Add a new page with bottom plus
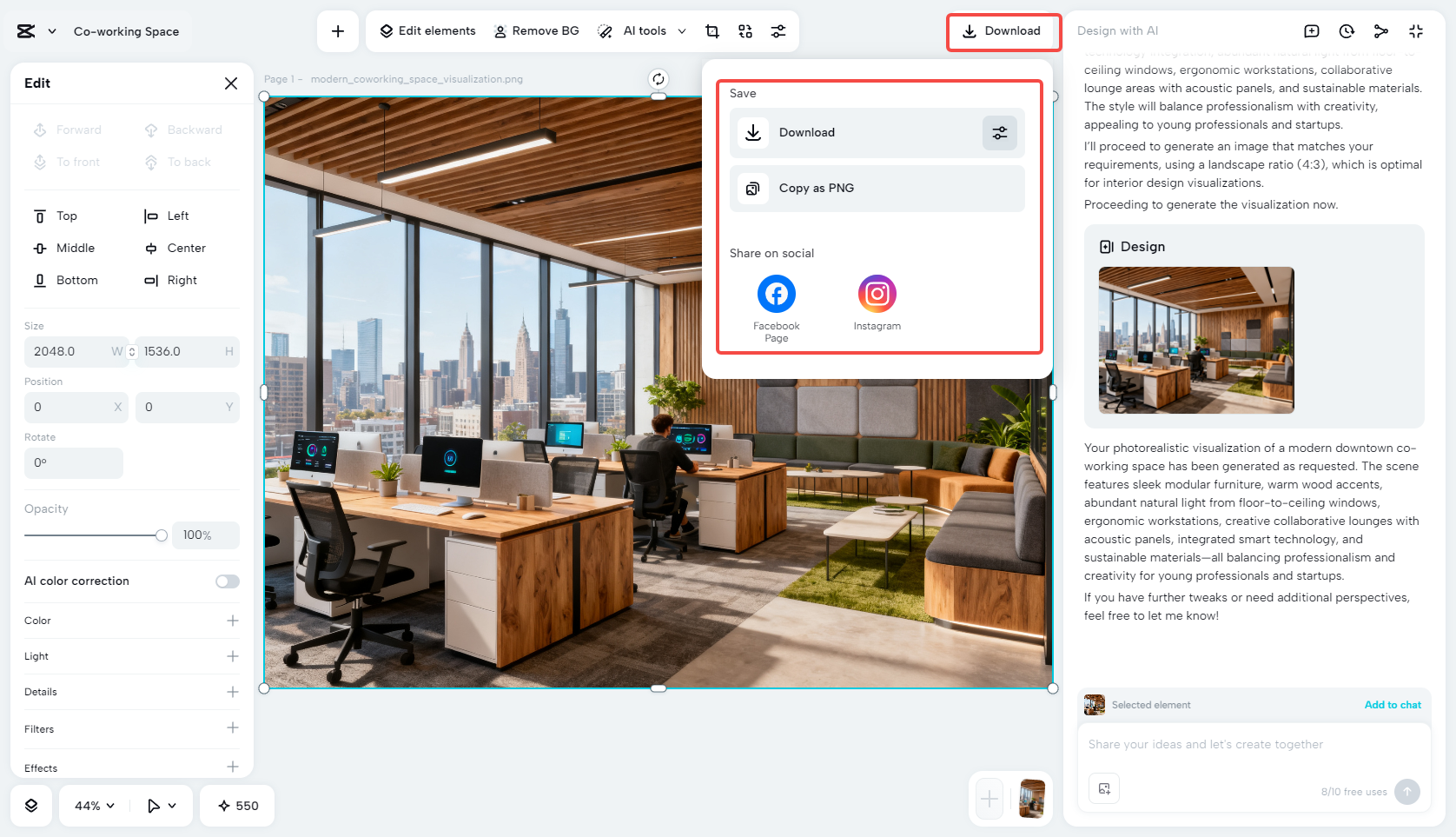 tap(989, 799)
